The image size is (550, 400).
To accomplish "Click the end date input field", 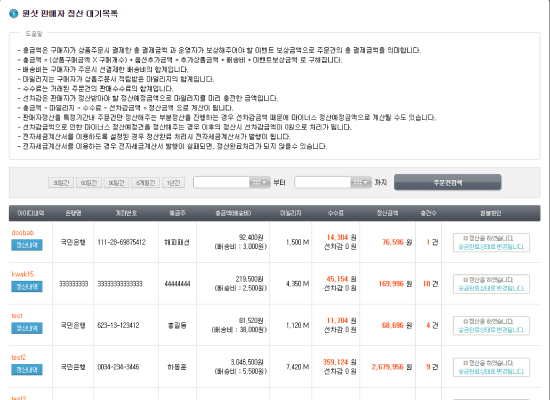I will click(323, 182).
